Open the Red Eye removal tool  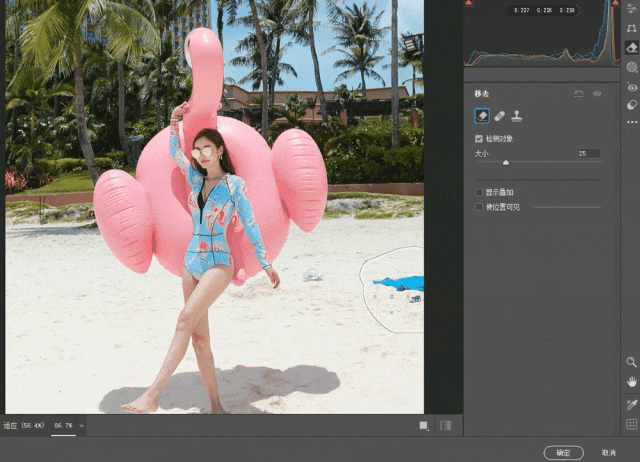pyautogui.click(x=632, y=86)
